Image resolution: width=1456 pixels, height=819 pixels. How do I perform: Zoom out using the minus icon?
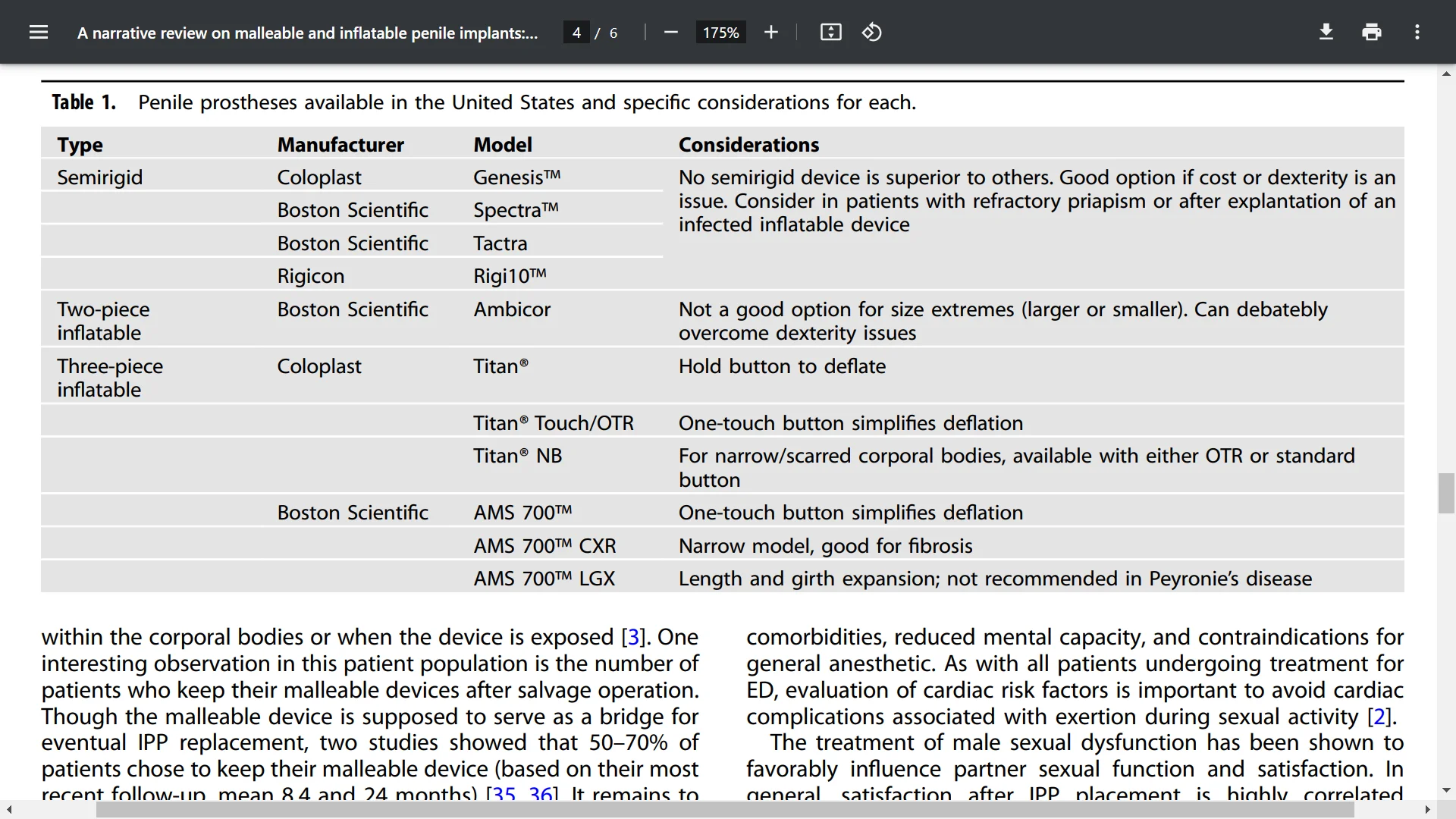tap(670, 32)
